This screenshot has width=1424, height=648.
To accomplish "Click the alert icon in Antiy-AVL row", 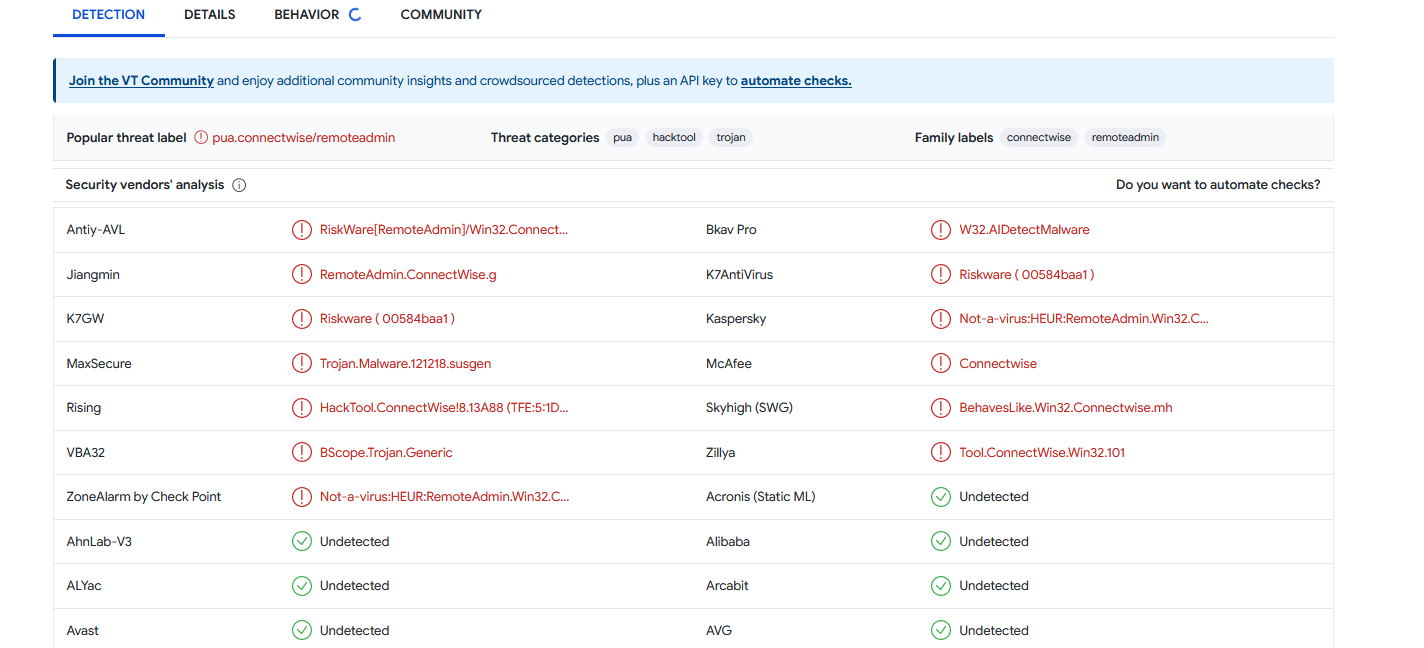I will point(301,230).
